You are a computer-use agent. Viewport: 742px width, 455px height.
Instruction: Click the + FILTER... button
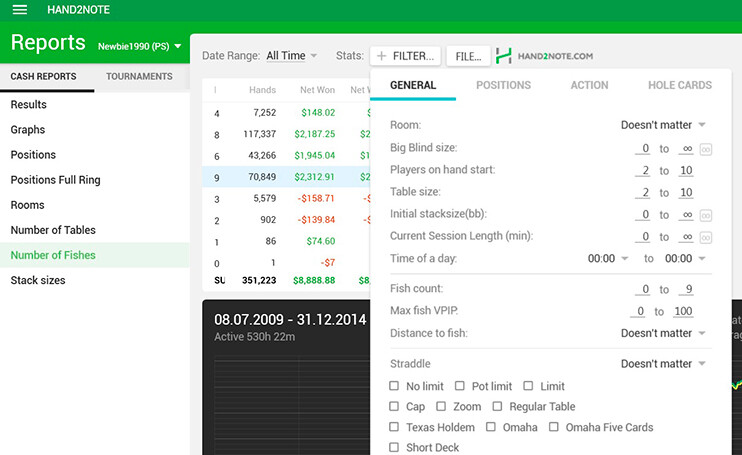pyautogui.click(x=405, y=56)
